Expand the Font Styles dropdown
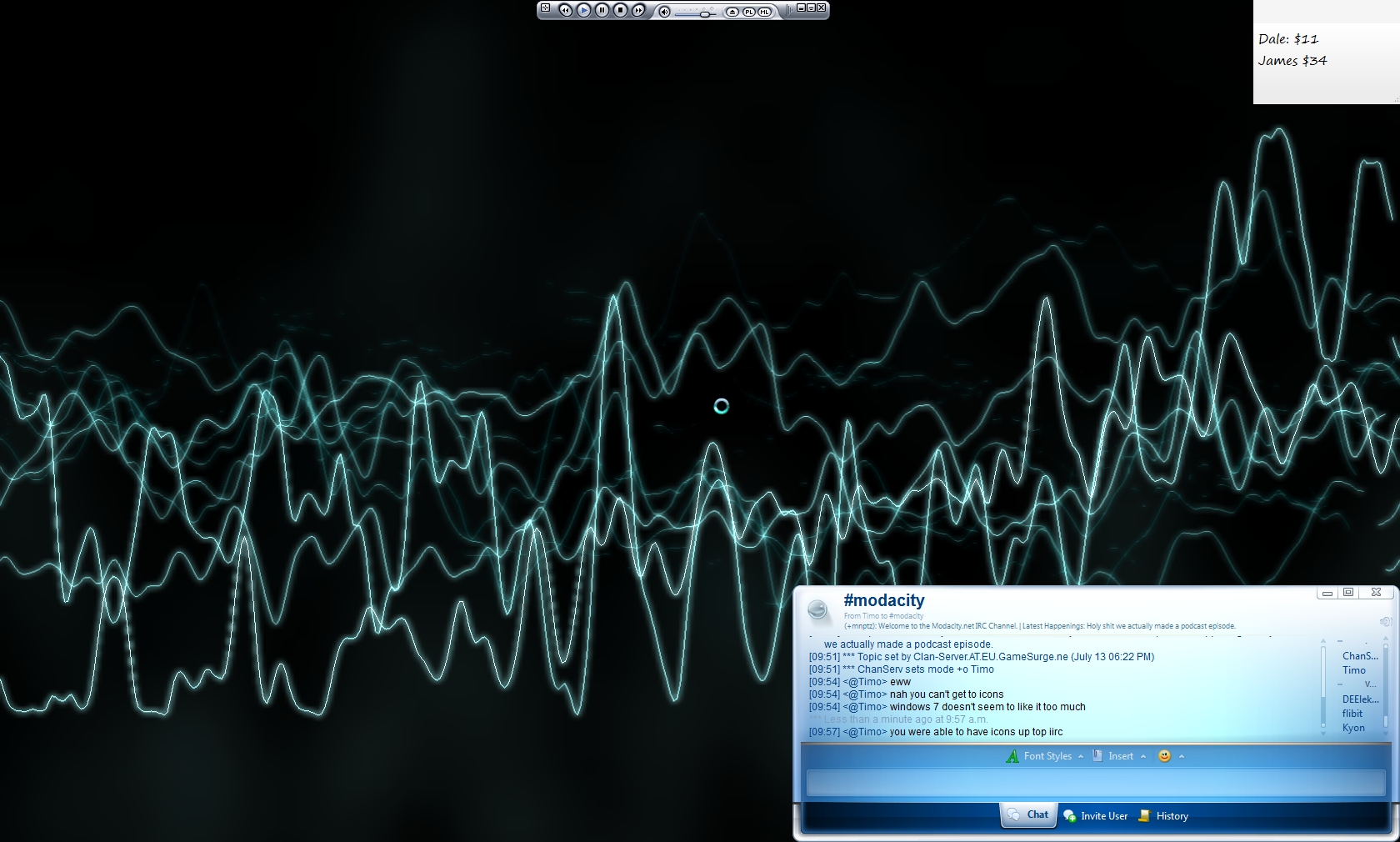 click(1046, 756)
